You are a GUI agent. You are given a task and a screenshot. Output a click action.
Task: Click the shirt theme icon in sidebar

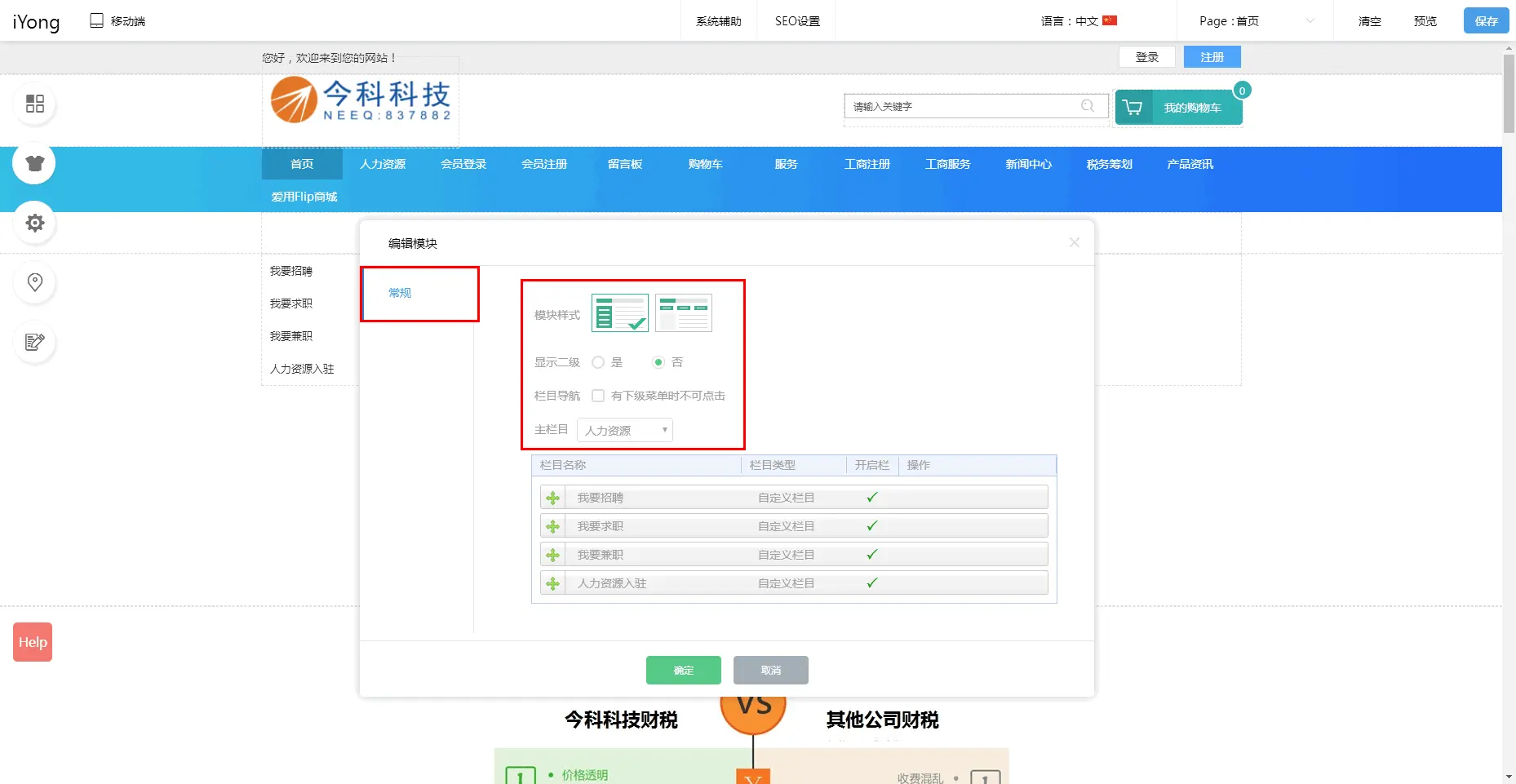coord(34,163)
